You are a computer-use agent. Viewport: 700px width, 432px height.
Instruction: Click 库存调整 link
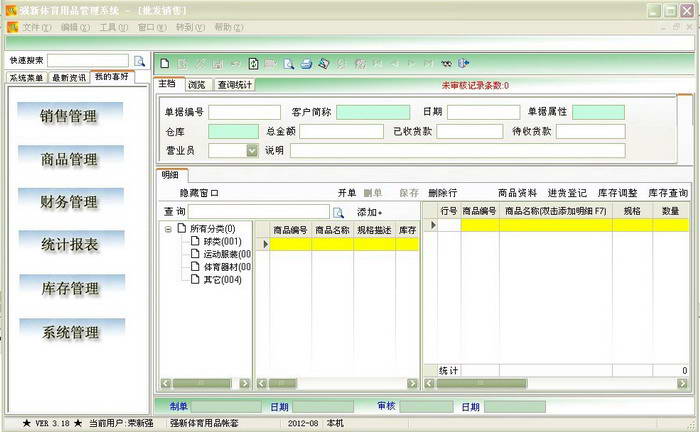pos(617,193)
